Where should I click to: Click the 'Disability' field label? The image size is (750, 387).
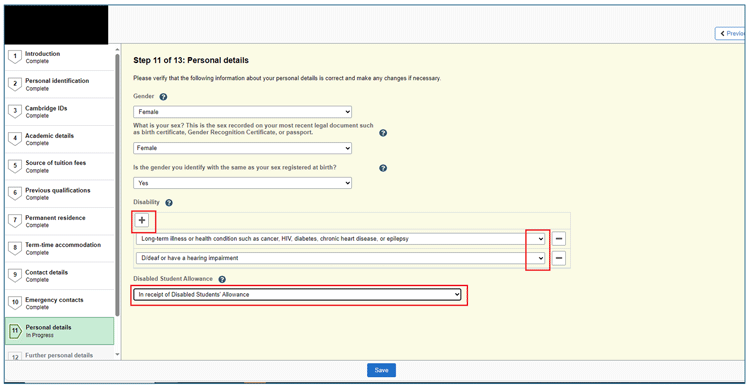coord(146,203)
